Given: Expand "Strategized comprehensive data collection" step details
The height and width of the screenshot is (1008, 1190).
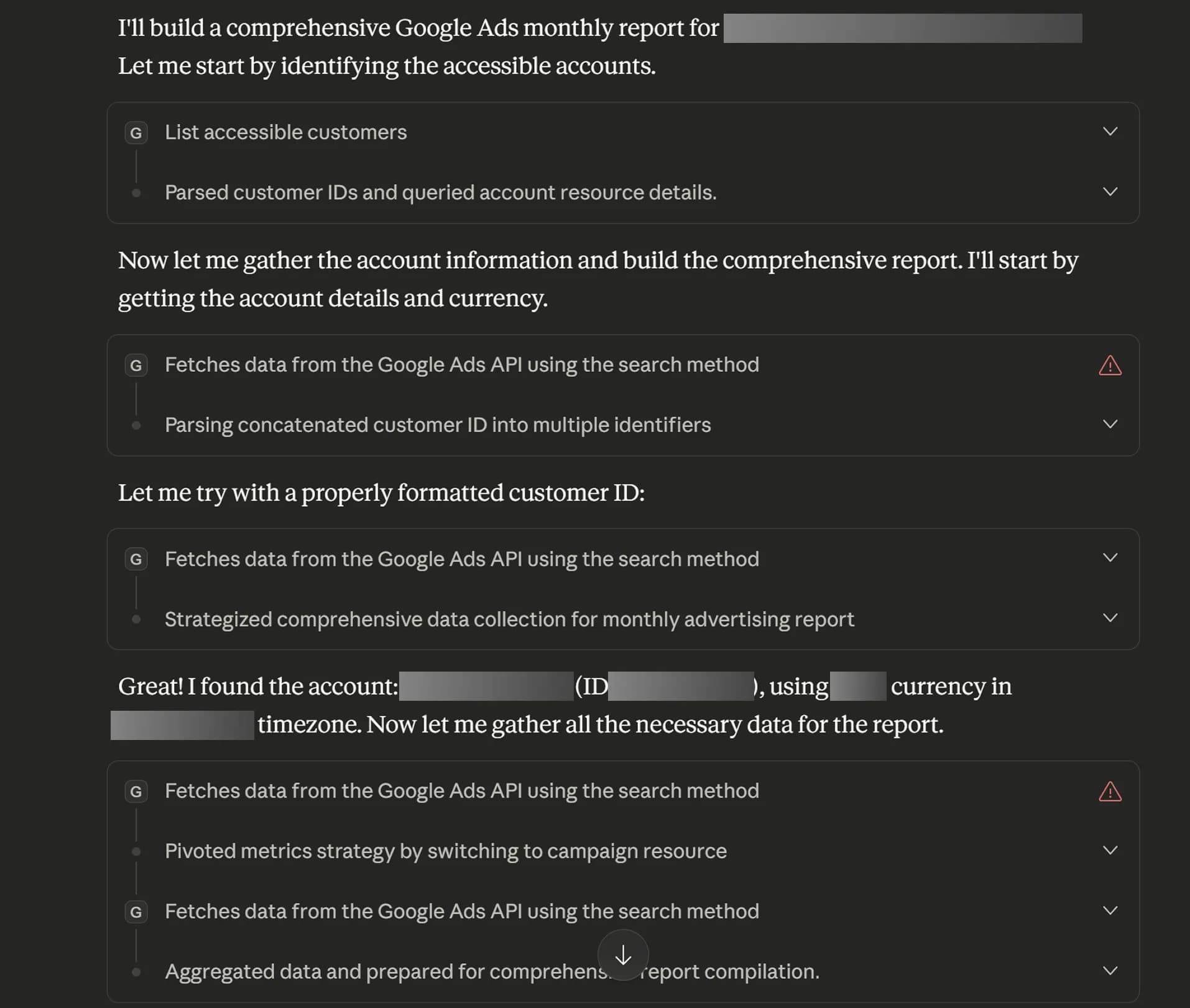Looking at the screenshot, I should pyautogui.click(x=1110, y=619).
